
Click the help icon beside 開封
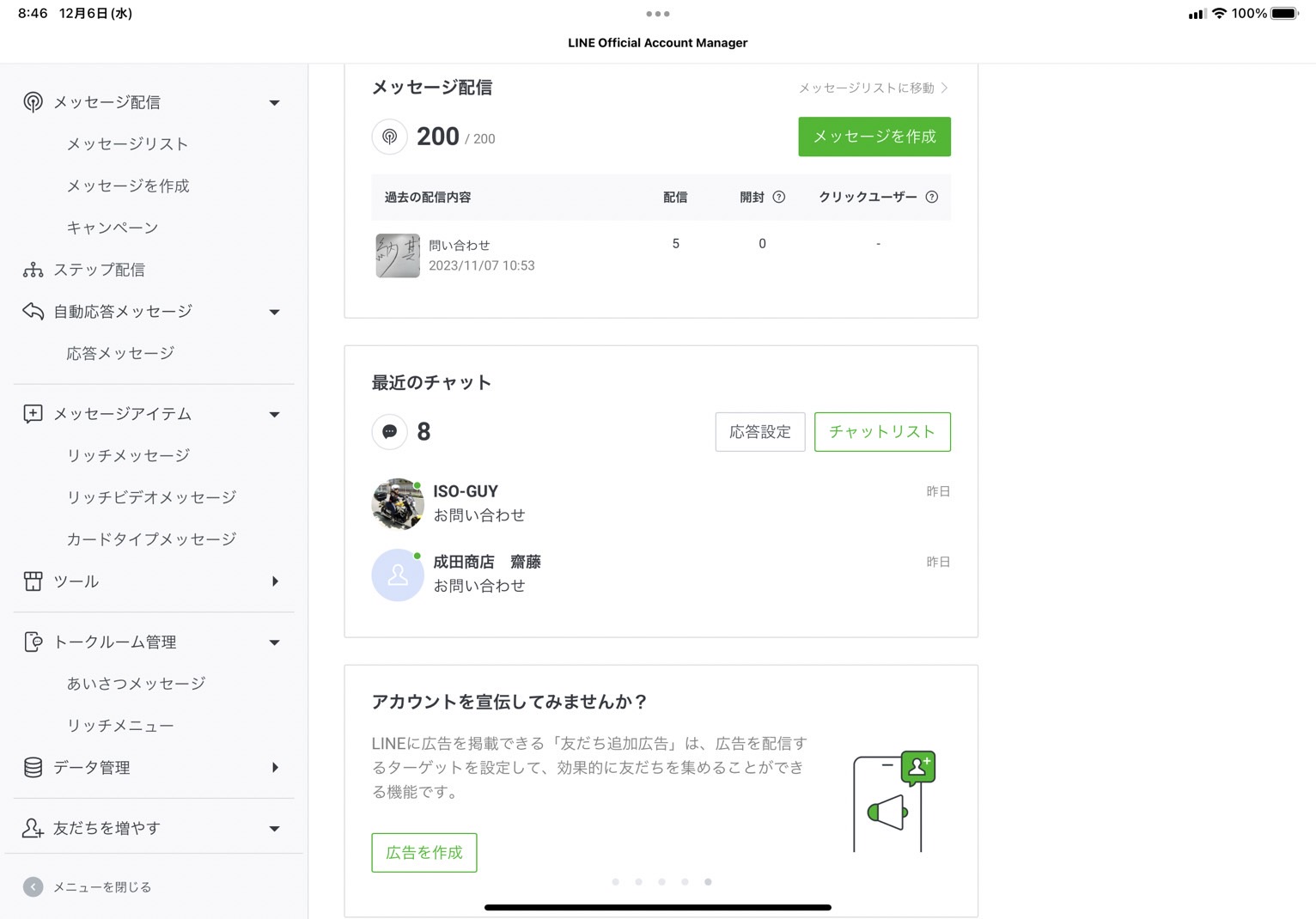(779, 197)
